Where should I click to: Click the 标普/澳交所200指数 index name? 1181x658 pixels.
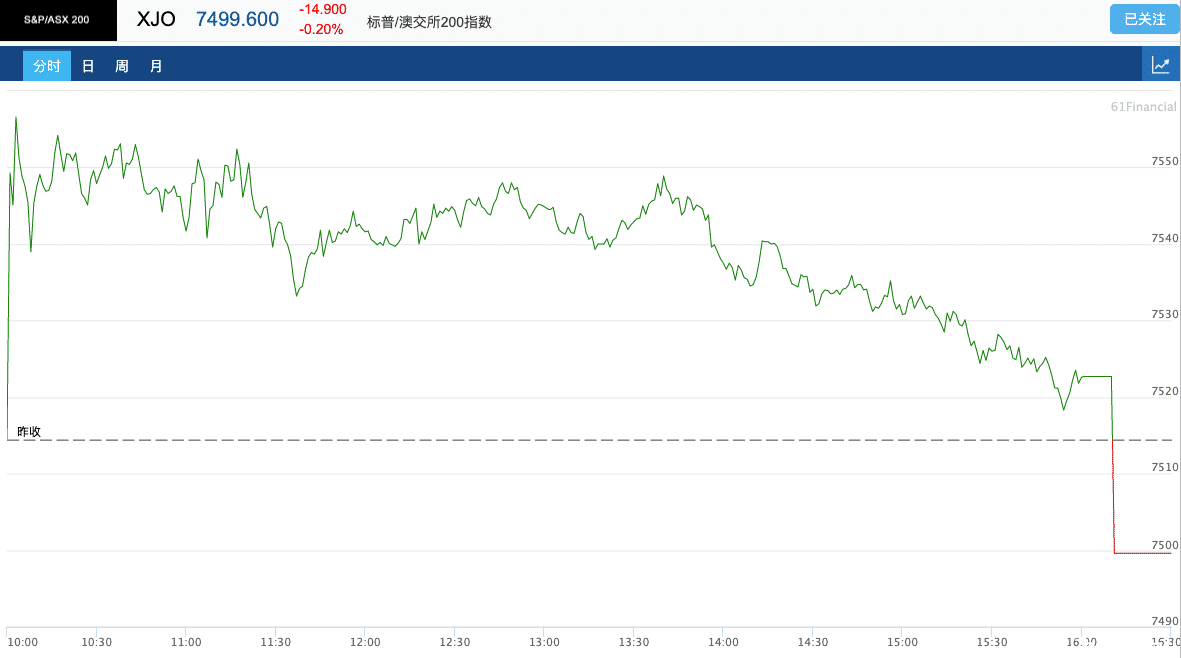[x=429, y=22]
